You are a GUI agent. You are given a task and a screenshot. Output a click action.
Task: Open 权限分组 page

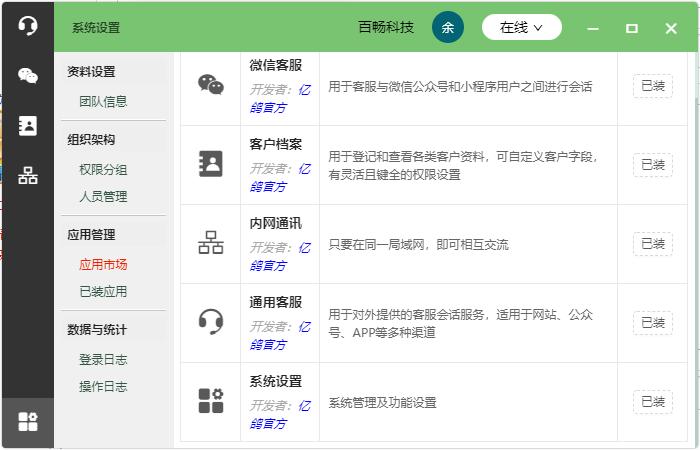pyautogui.click(x=103, y=170)
